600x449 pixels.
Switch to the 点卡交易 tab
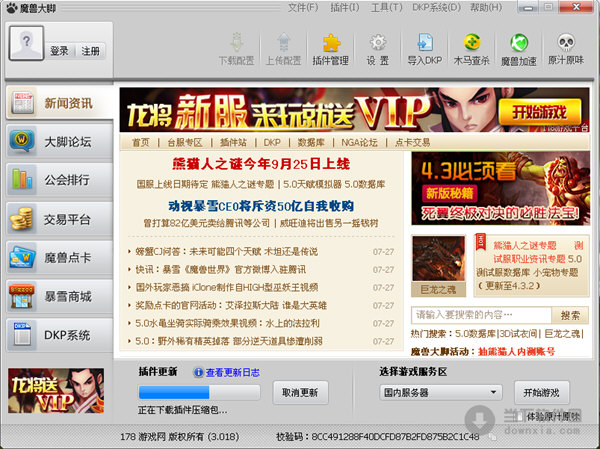pos(412,142)
